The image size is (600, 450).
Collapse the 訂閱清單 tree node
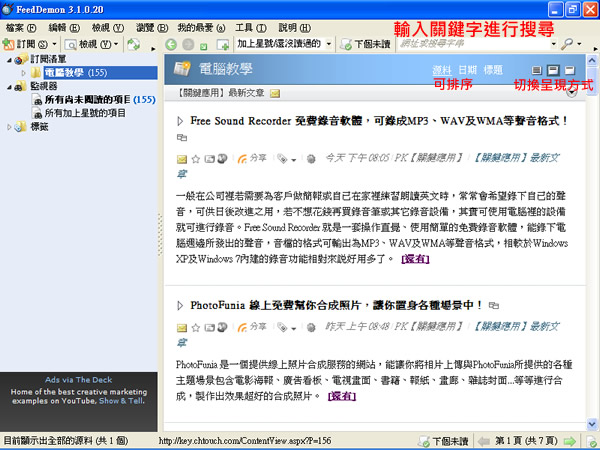(9, 60)
